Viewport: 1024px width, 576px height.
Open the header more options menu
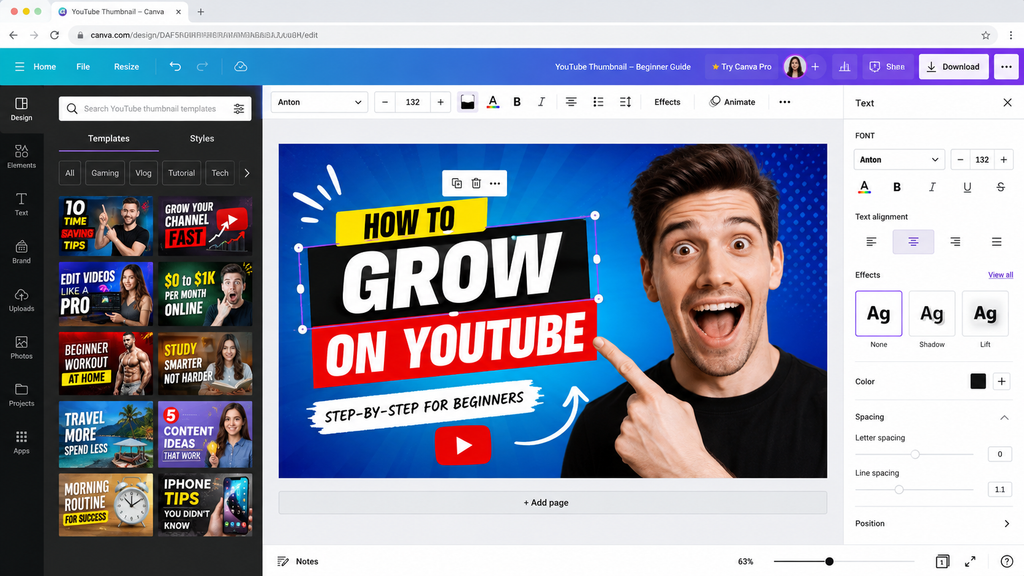point(1006,67)
